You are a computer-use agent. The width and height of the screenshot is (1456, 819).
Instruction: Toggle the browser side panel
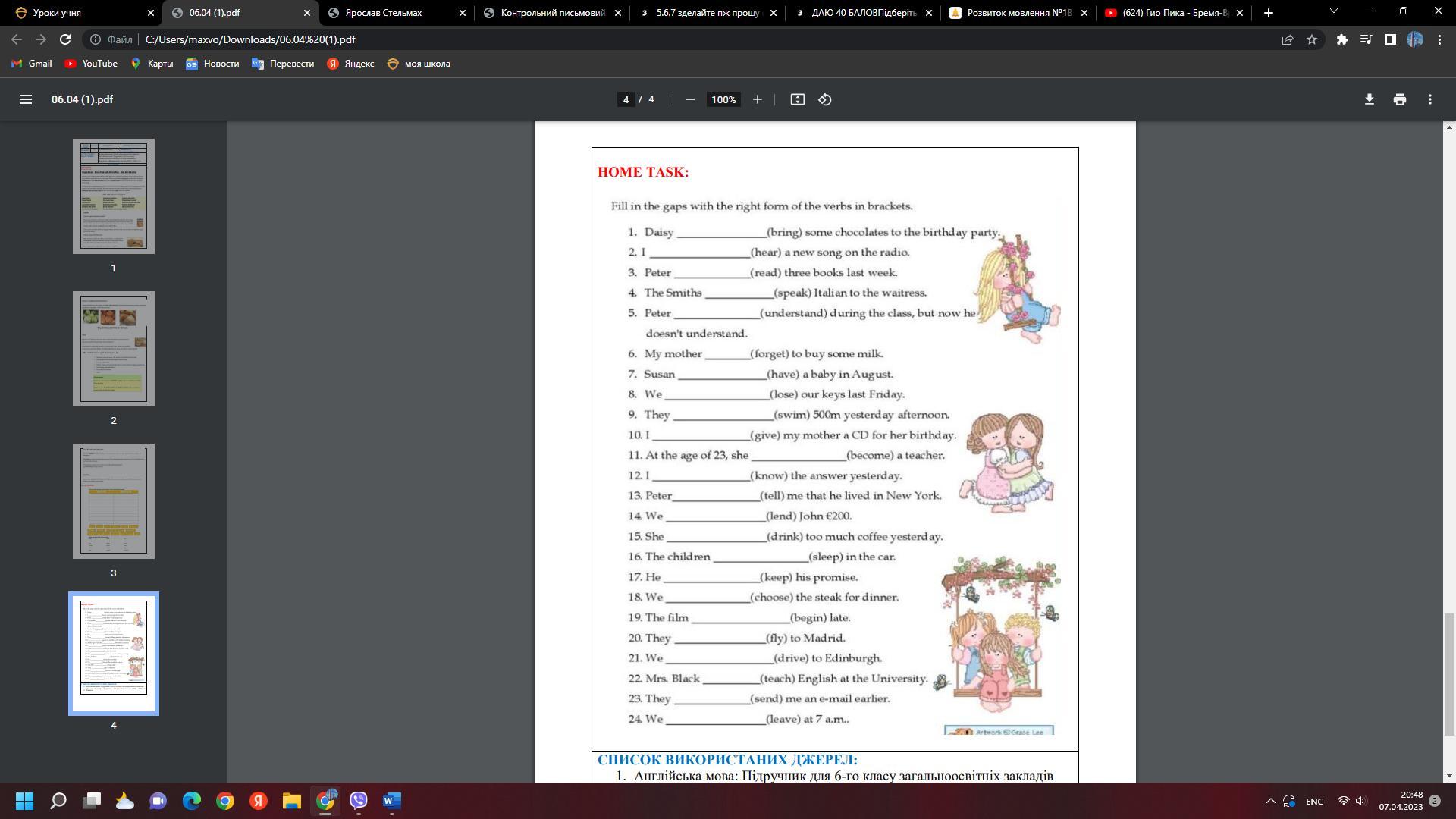pos(1390,39)
